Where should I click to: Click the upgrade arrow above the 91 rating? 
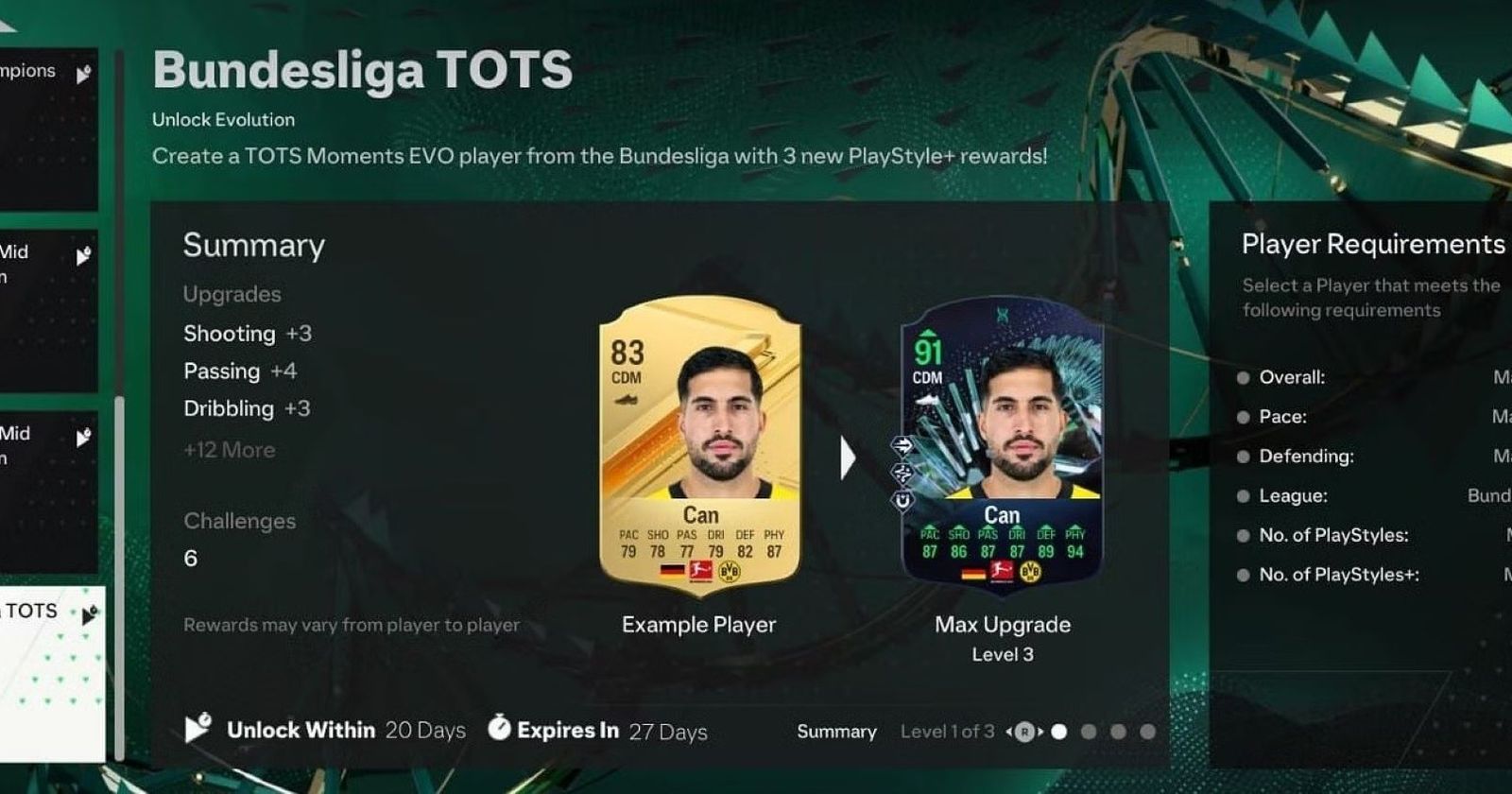click(927, 334)
